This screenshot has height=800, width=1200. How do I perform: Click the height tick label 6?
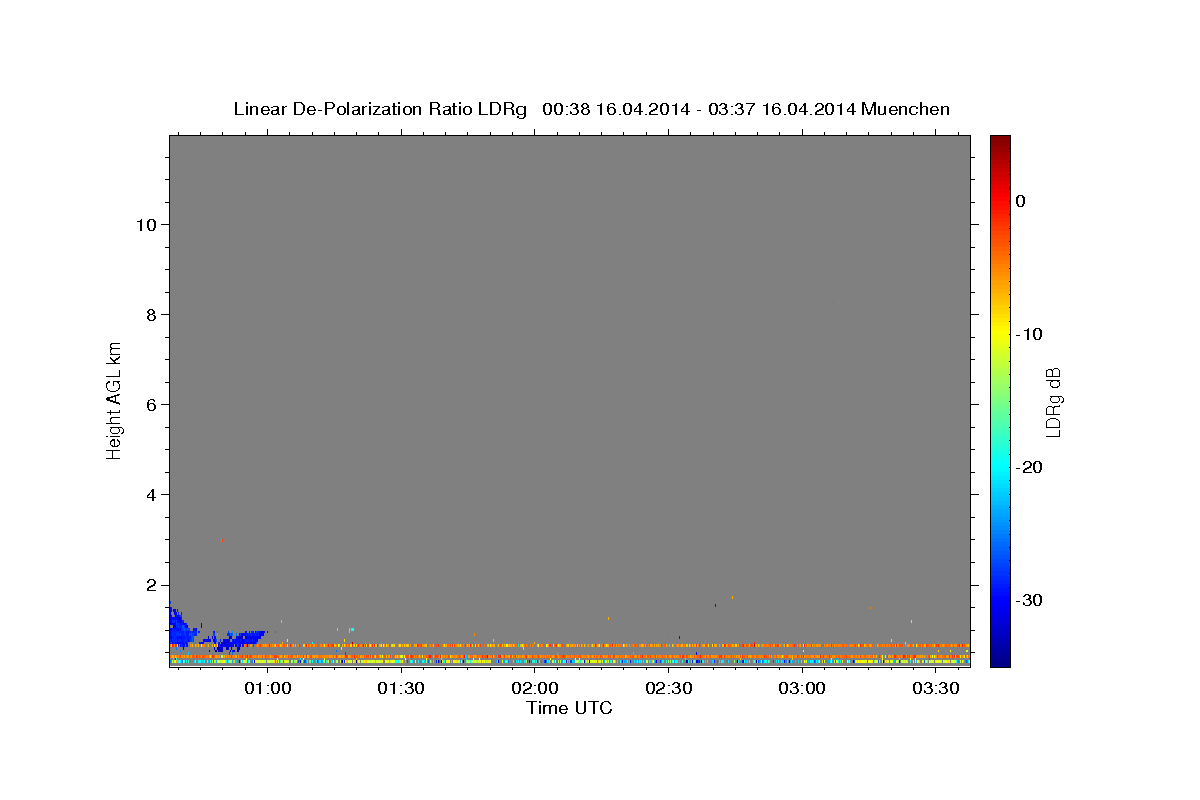149,405
